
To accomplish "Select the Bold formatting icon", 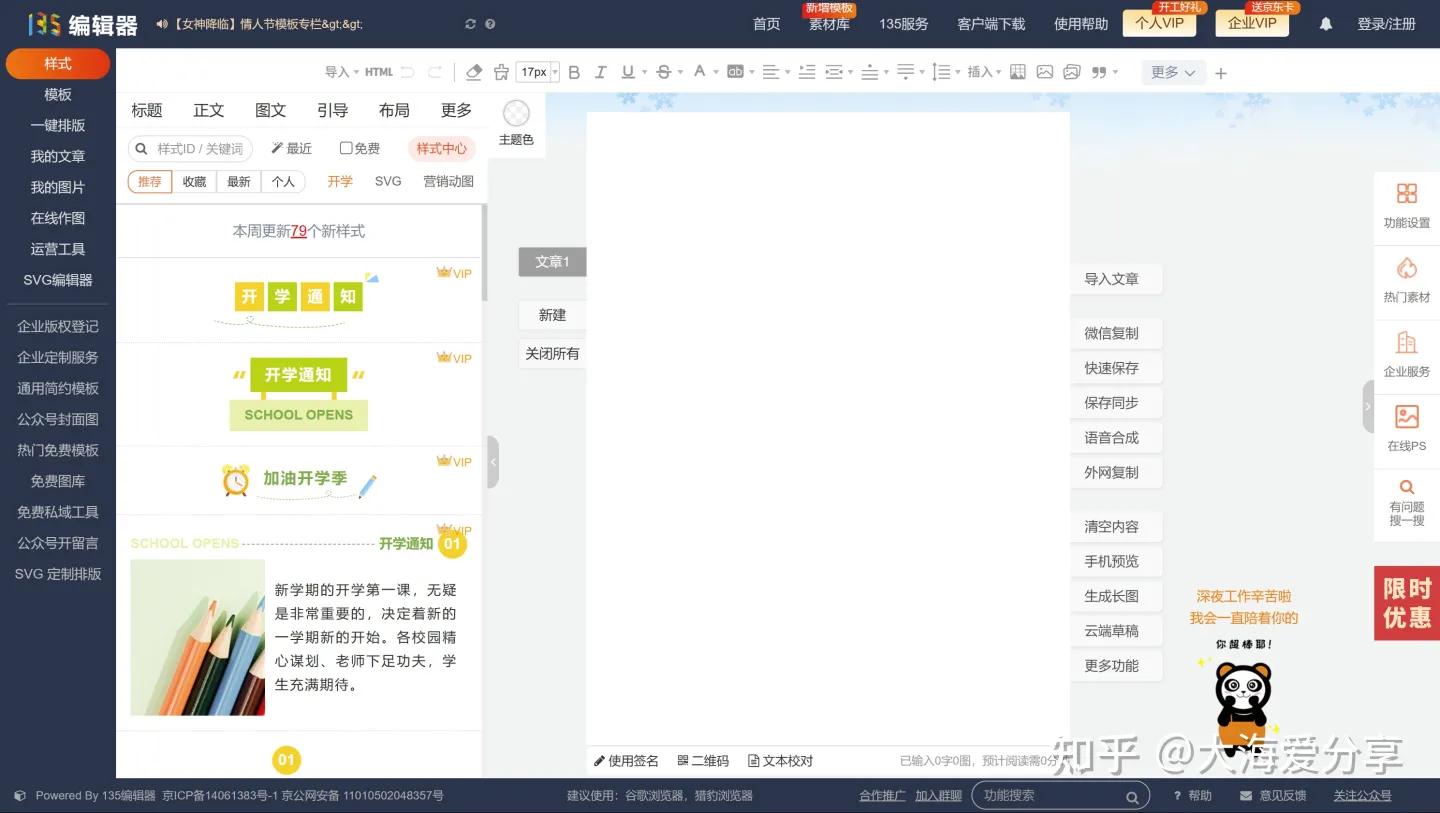I will tap(573, 72).
